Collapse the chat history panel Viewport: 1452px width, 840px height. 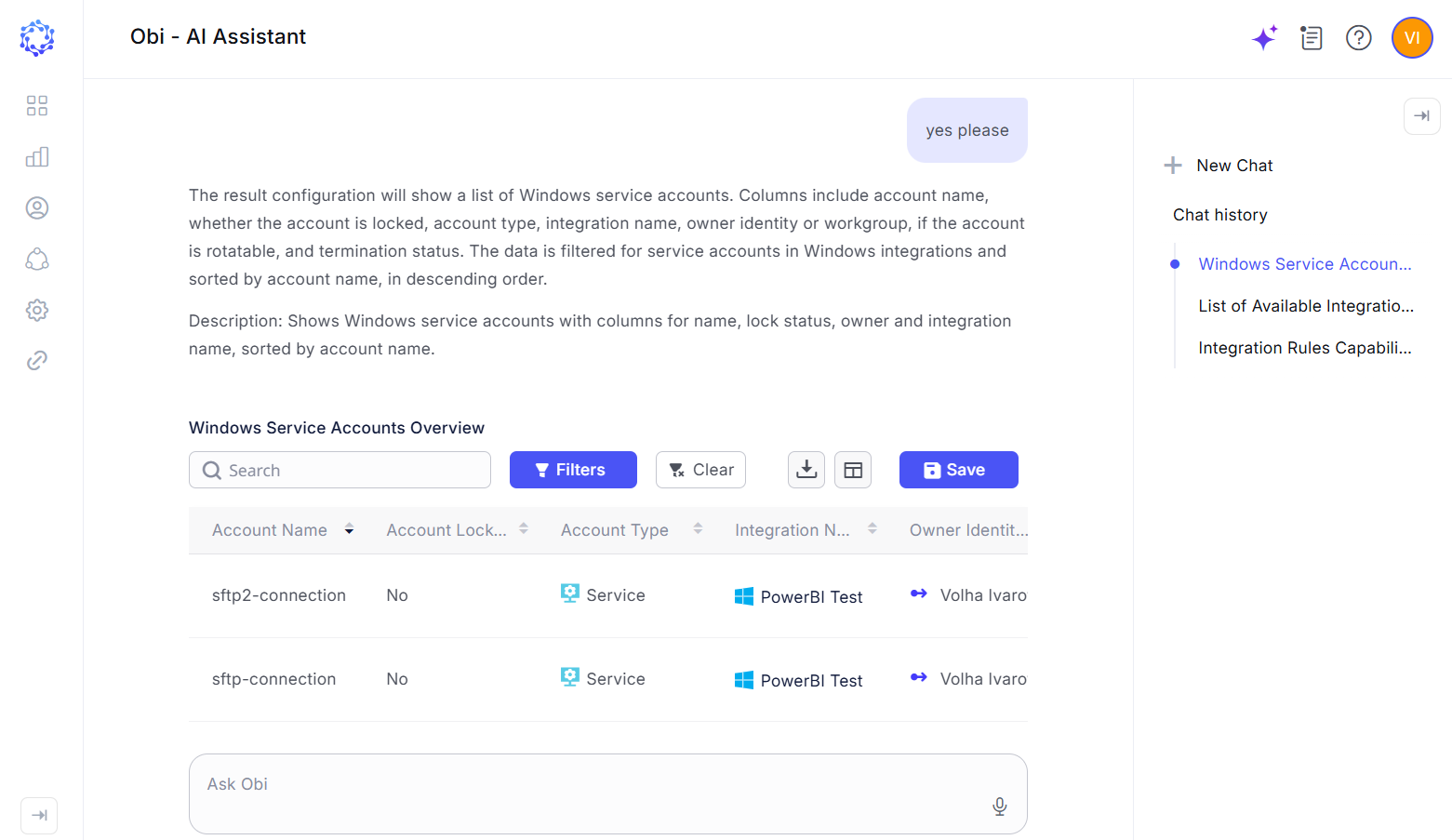(x=1422, y=116)
